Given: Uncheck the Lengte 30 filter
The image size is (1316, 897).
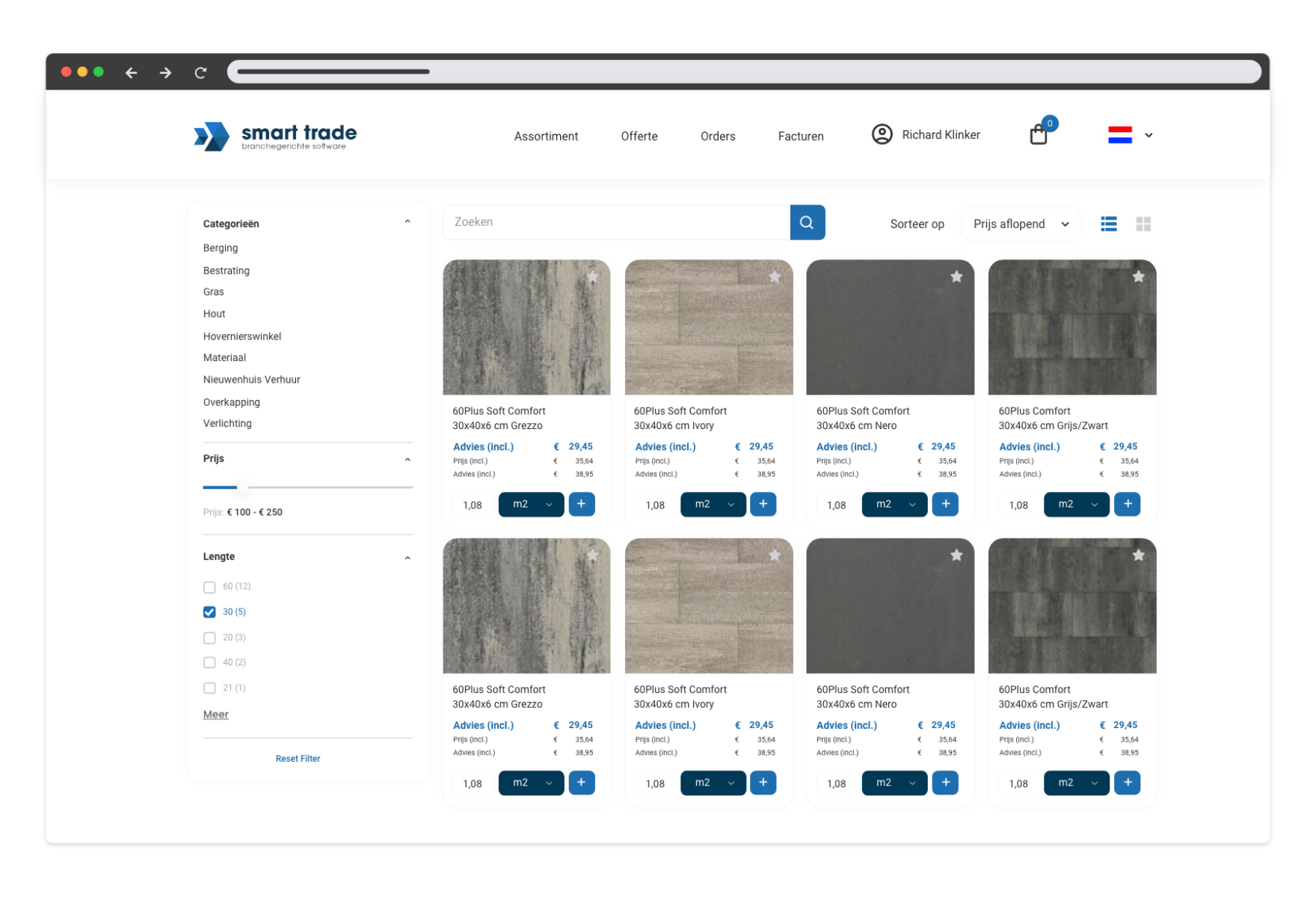Looking at the screenshot, I should pos(209,612).
